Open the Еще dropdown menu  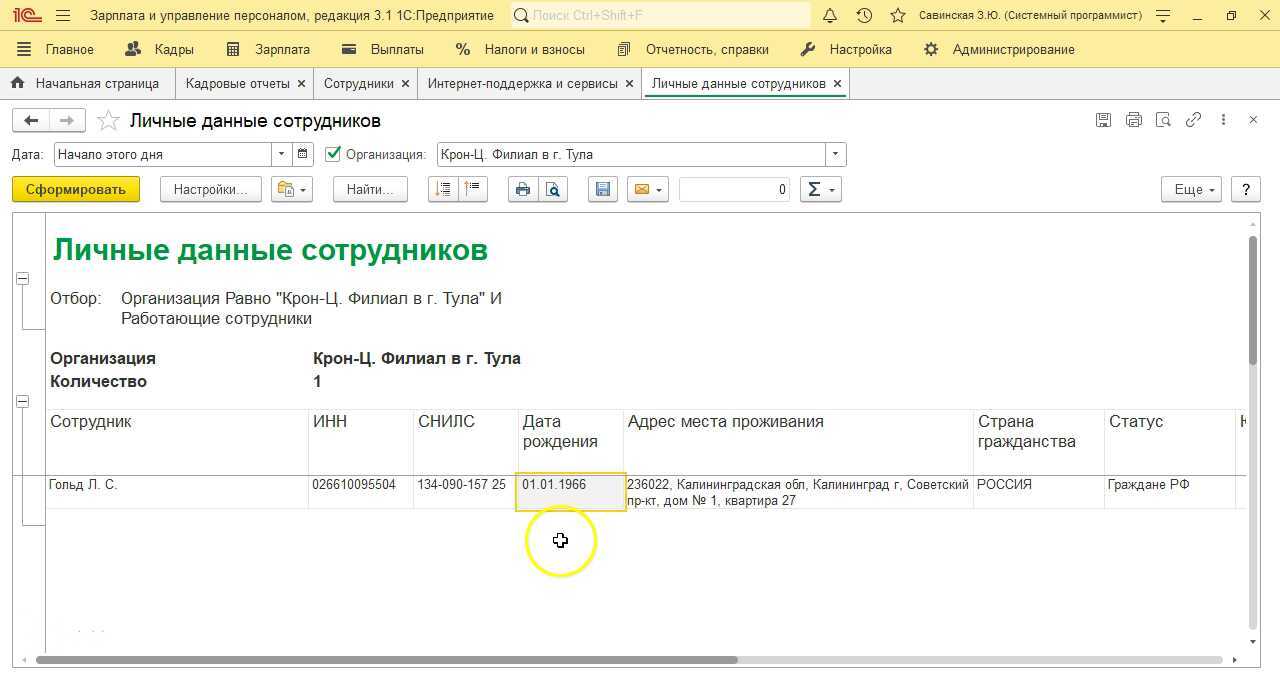point(1191,189)
